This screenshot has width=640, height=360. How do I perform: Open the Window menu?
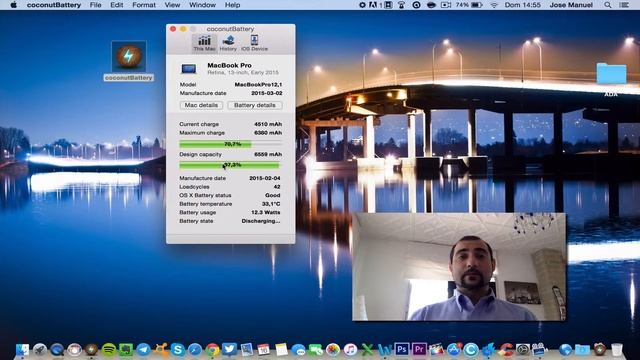pos(202,5)
